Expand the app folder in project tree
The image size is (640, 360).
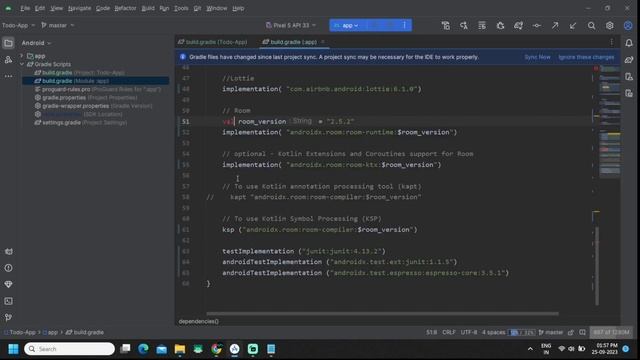tap(22, 56)
